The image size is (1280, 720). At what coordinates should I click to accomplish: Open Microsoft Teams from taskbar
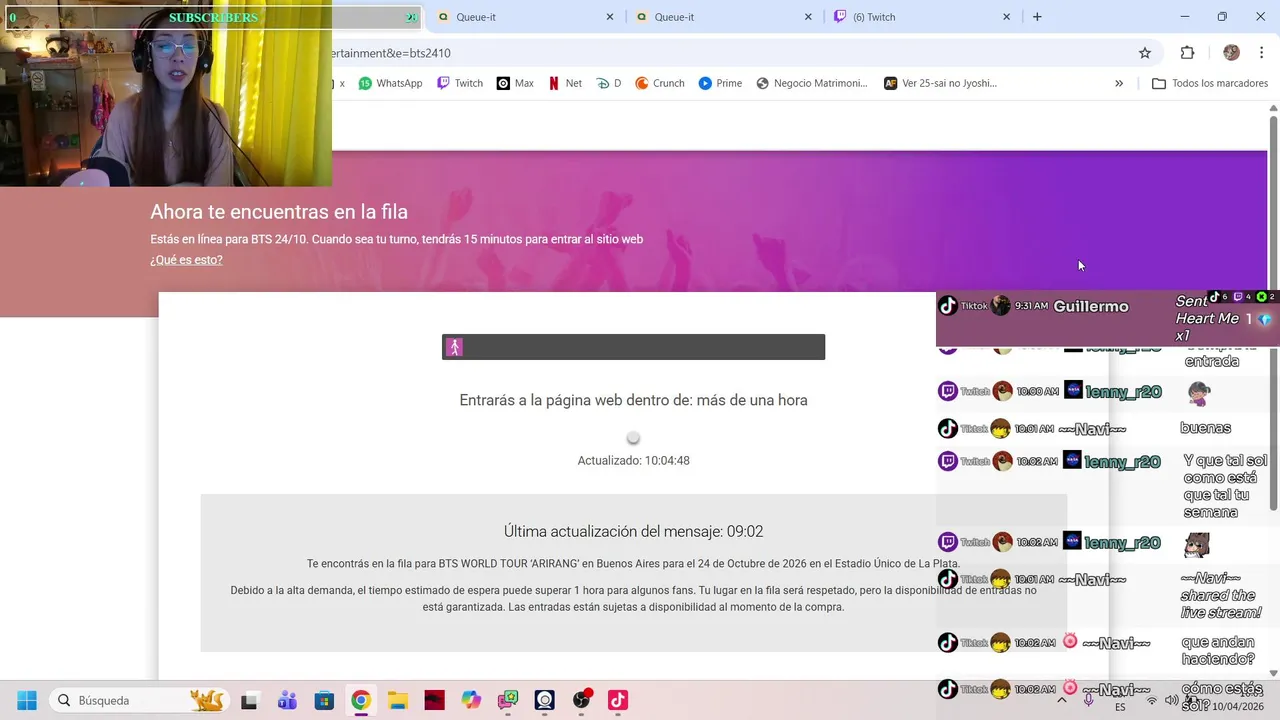287,700
